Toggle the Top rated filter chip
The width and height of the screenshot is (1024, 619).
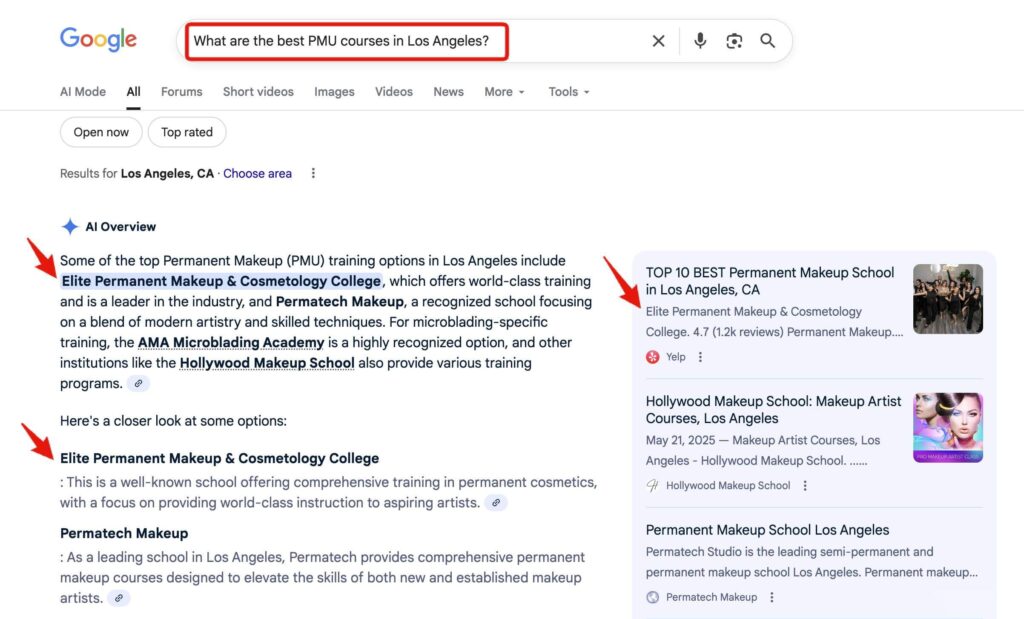pyautogui.click(x=186, y=131)
